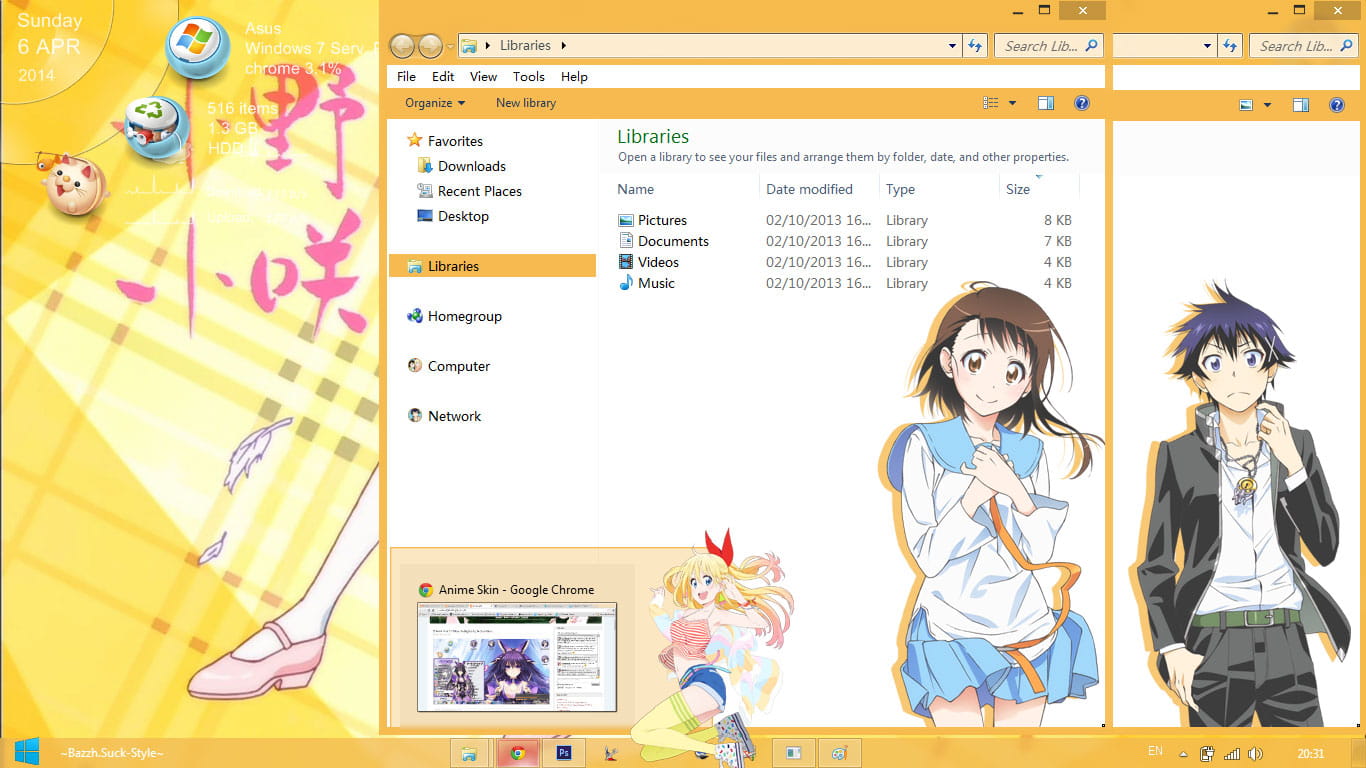This screenshot has width=1366, height=768.
Task: Click the Computer icon in navigation pane
Action: [415, 366]
